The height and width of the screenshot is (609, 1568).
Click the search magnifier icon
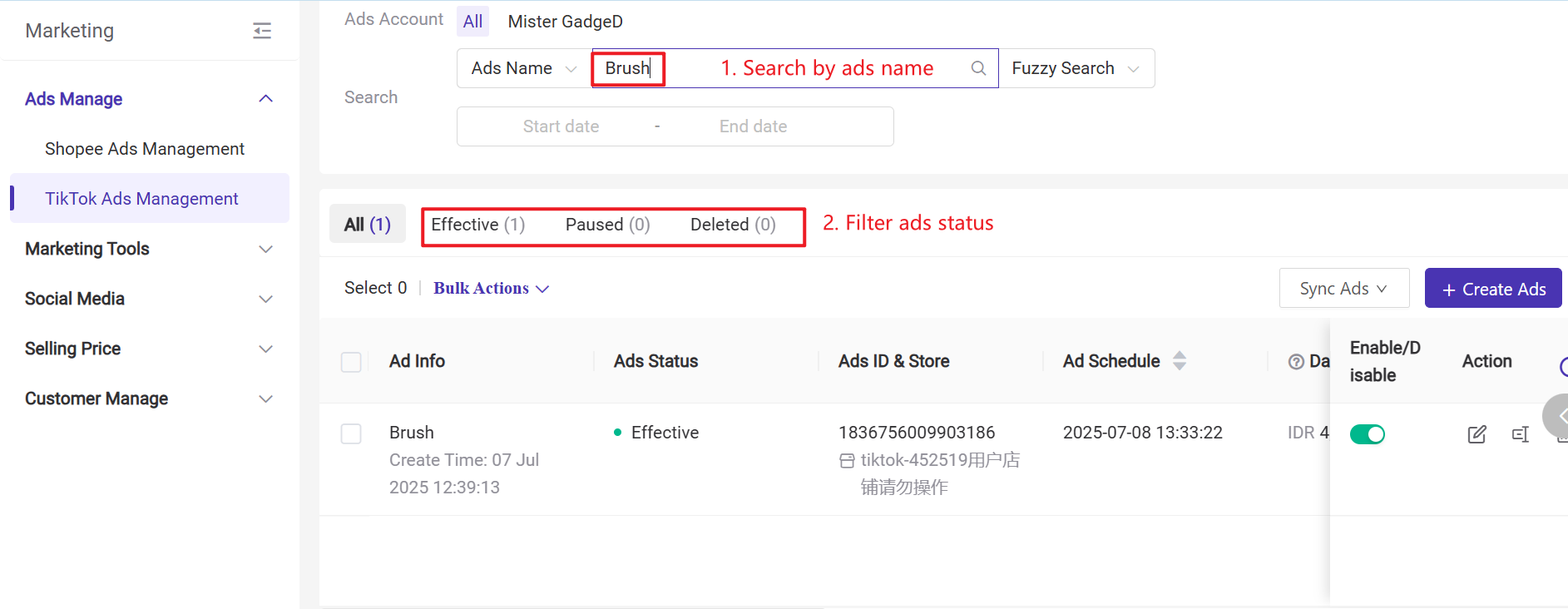[978, 68]
